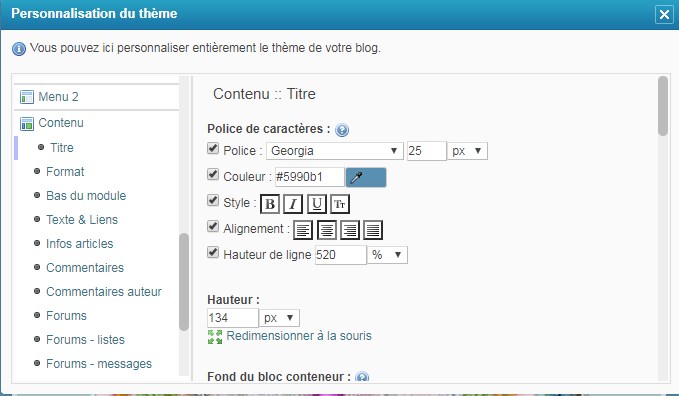Image resolution: width=679 pixels, height=396 pixels.
Task: Open the line height % unit dropdown
Action: pyautogui.click(x=387, y=255)
